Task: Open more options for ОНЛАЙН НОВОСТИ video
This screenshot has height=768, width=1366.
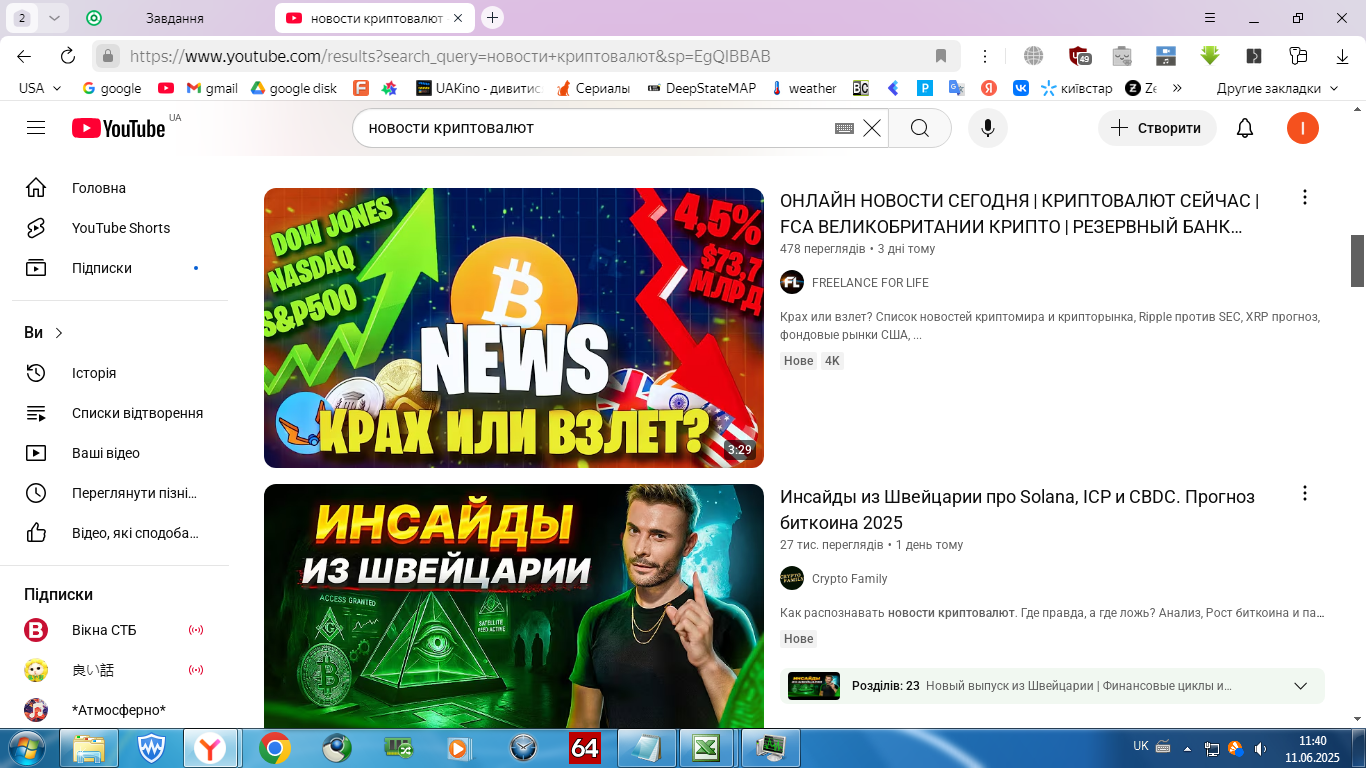Action: click(1304, 197)
